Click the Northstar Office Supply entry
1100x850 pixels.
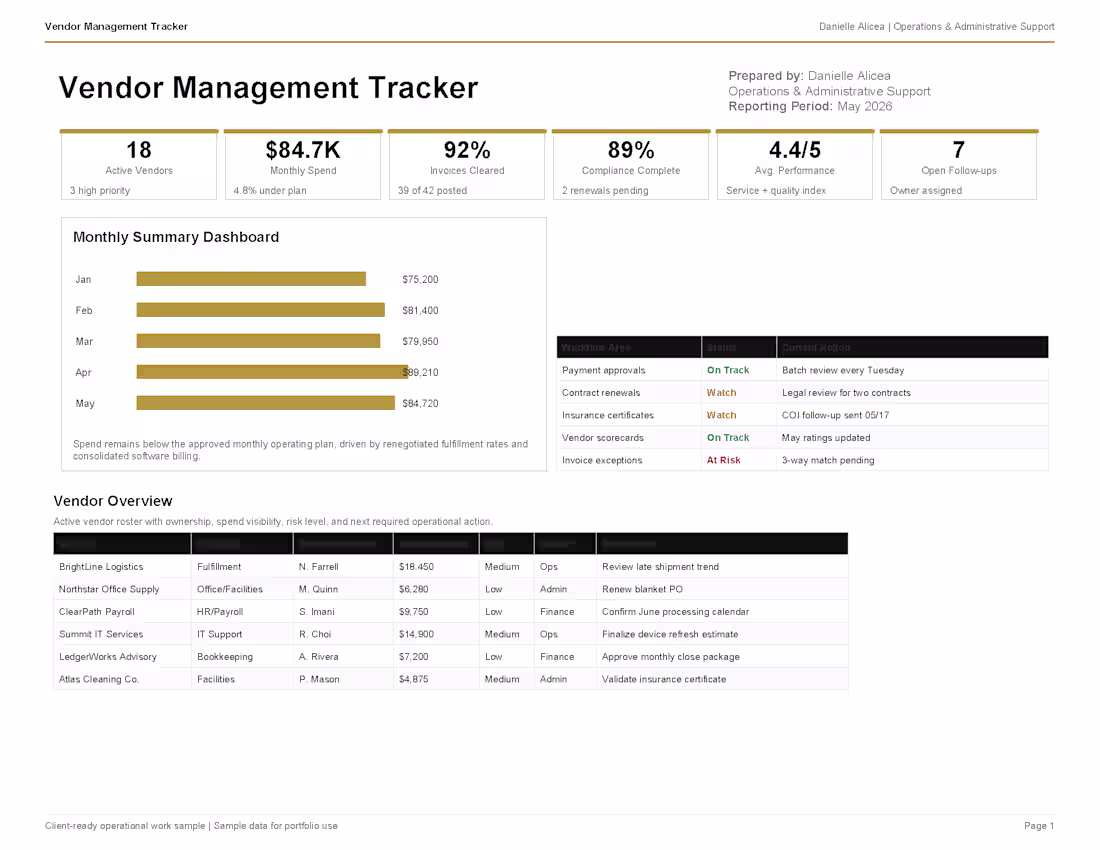(x=109, y=589)
